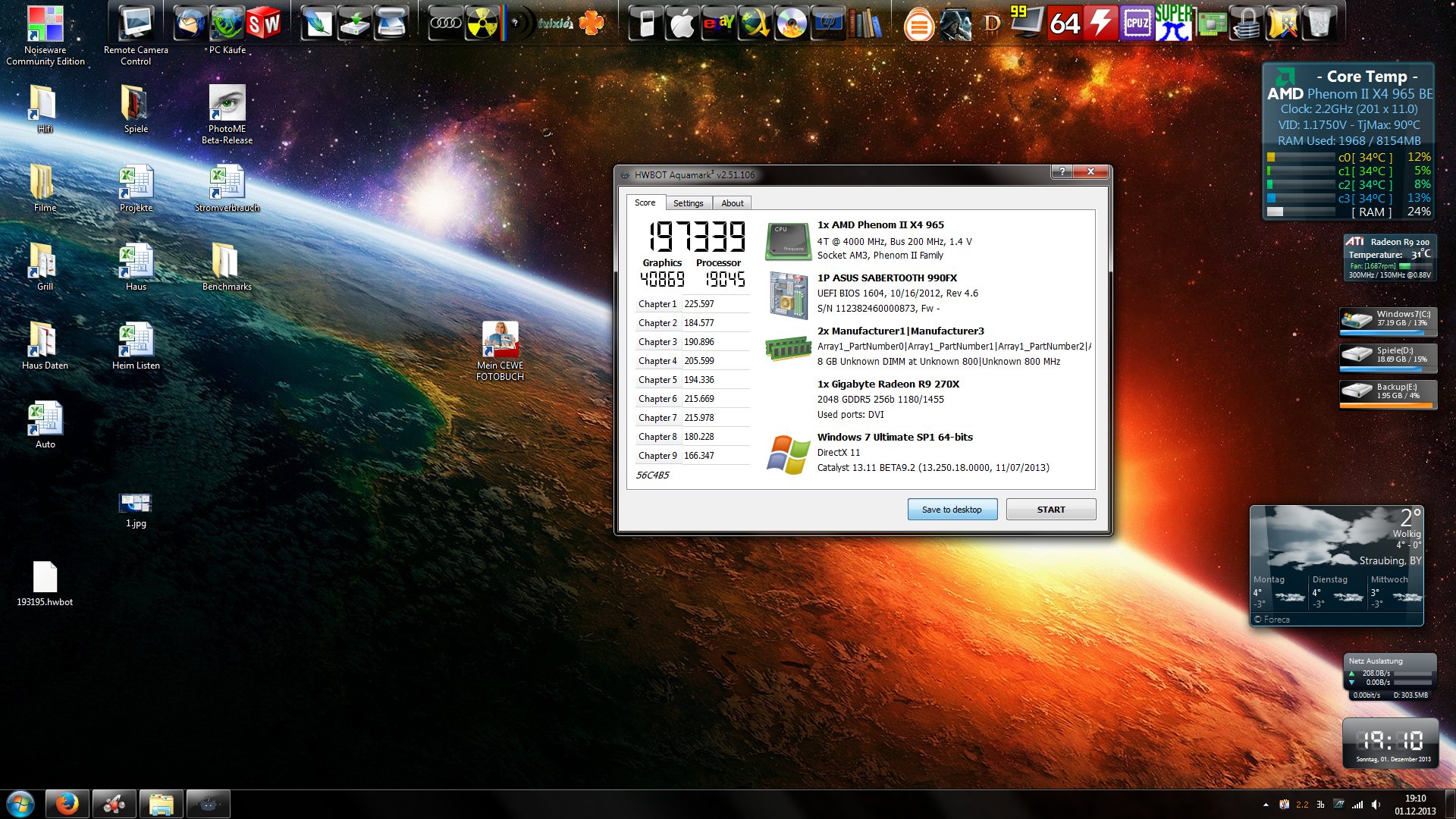
Task: Click the volume speaker tray icon
Action: click(x=1376, y=805)
